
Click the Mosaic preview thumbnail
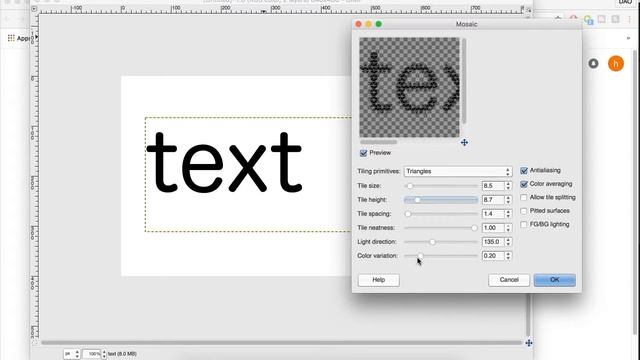(409, 87)
